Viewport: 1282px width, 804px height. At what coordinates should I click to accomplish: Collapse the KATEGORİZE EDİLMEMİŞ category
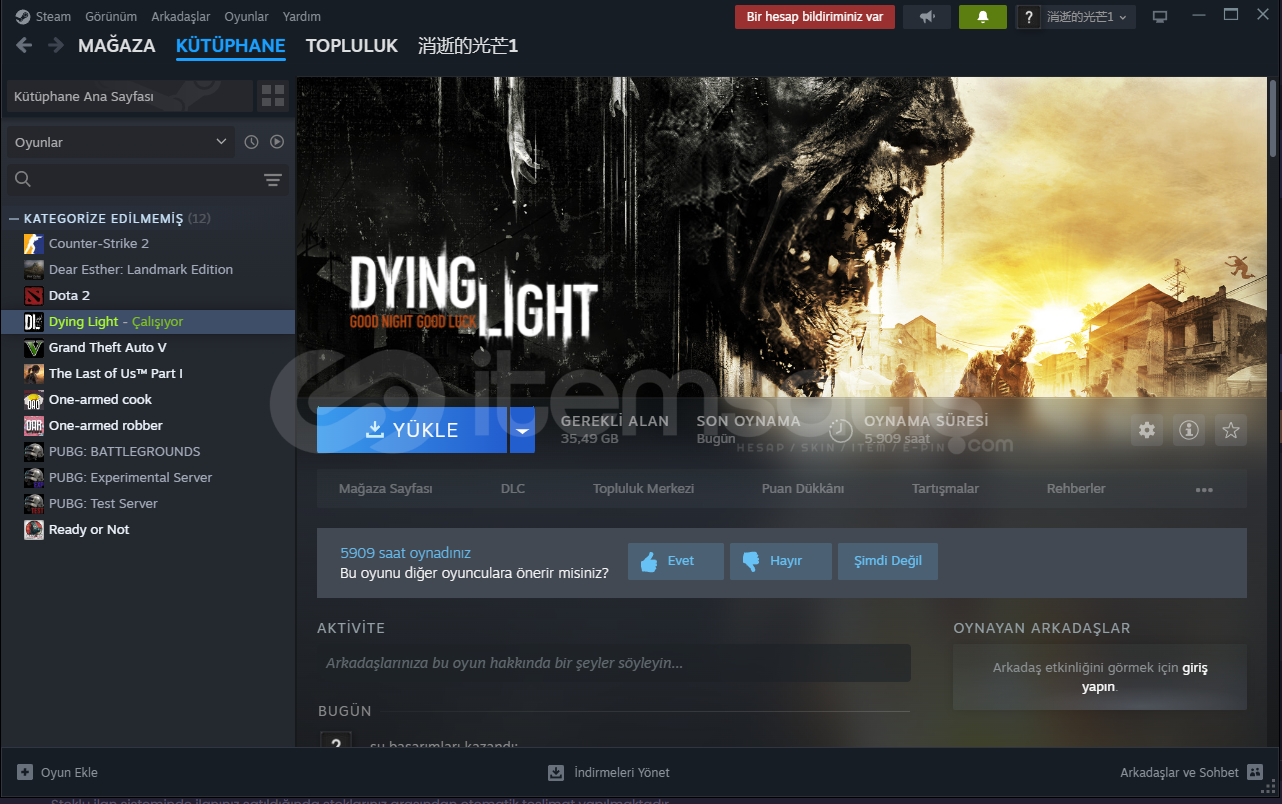pyautogui.click(x=14, y=219)
